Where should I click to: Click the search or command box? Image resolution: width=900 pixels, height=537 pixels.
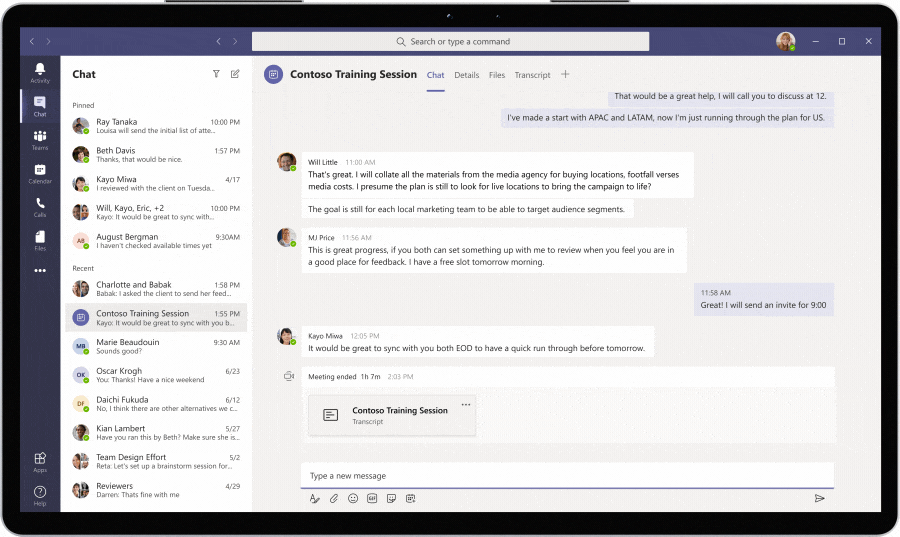coord(450,42)
